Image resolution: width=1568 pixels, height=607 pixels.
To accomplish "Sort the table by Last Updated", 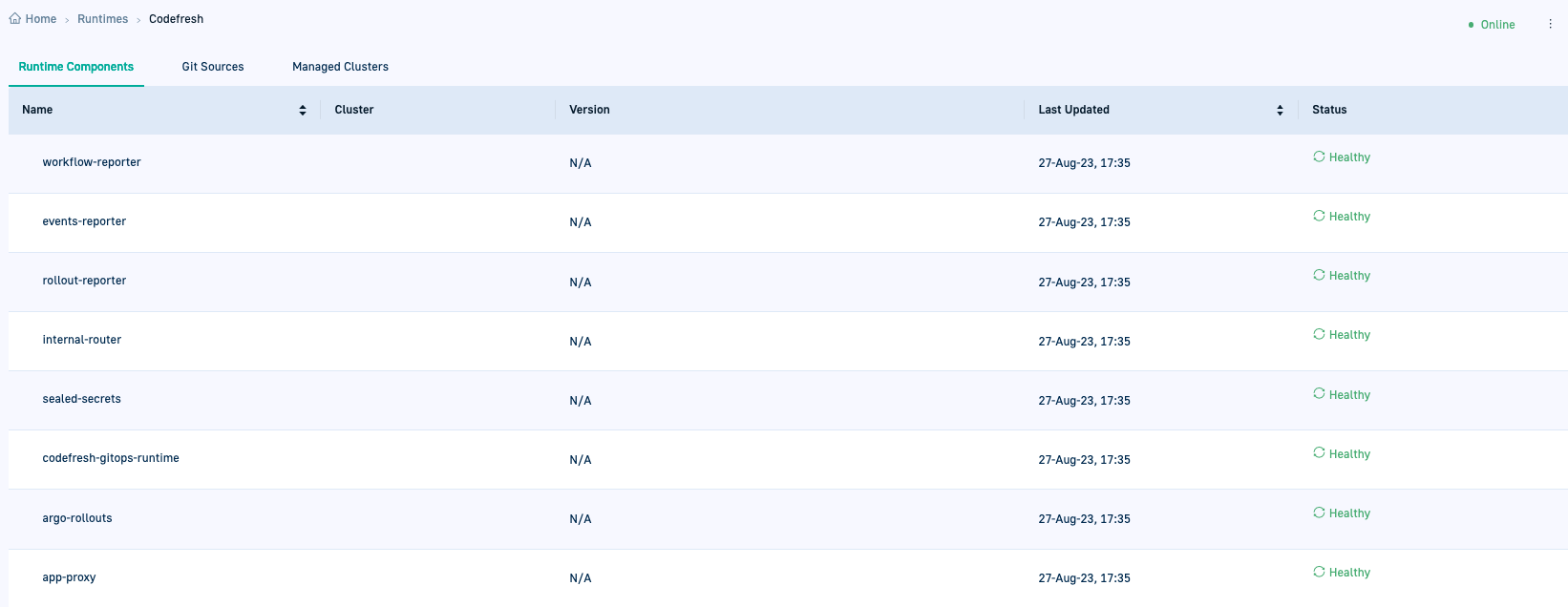I will pos(1280,110).
